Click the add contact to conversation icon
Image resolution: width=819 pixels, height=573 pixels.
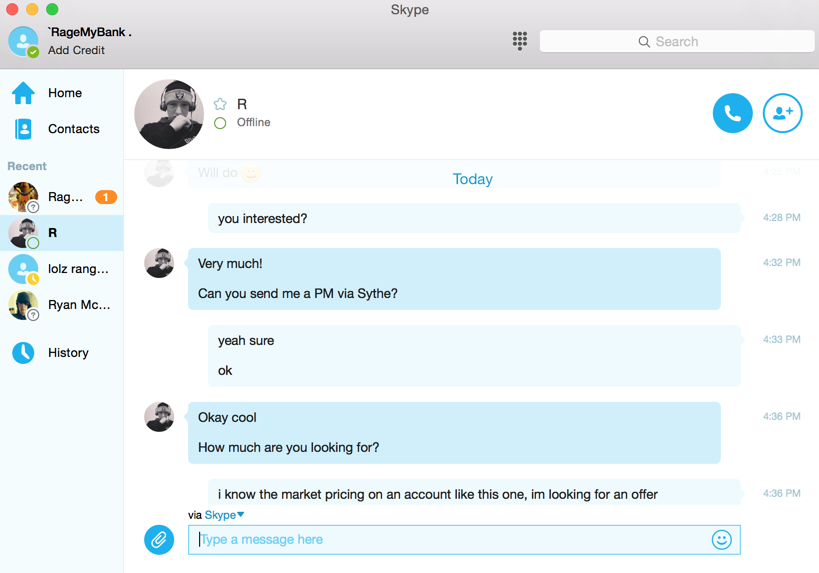(782, 113)
